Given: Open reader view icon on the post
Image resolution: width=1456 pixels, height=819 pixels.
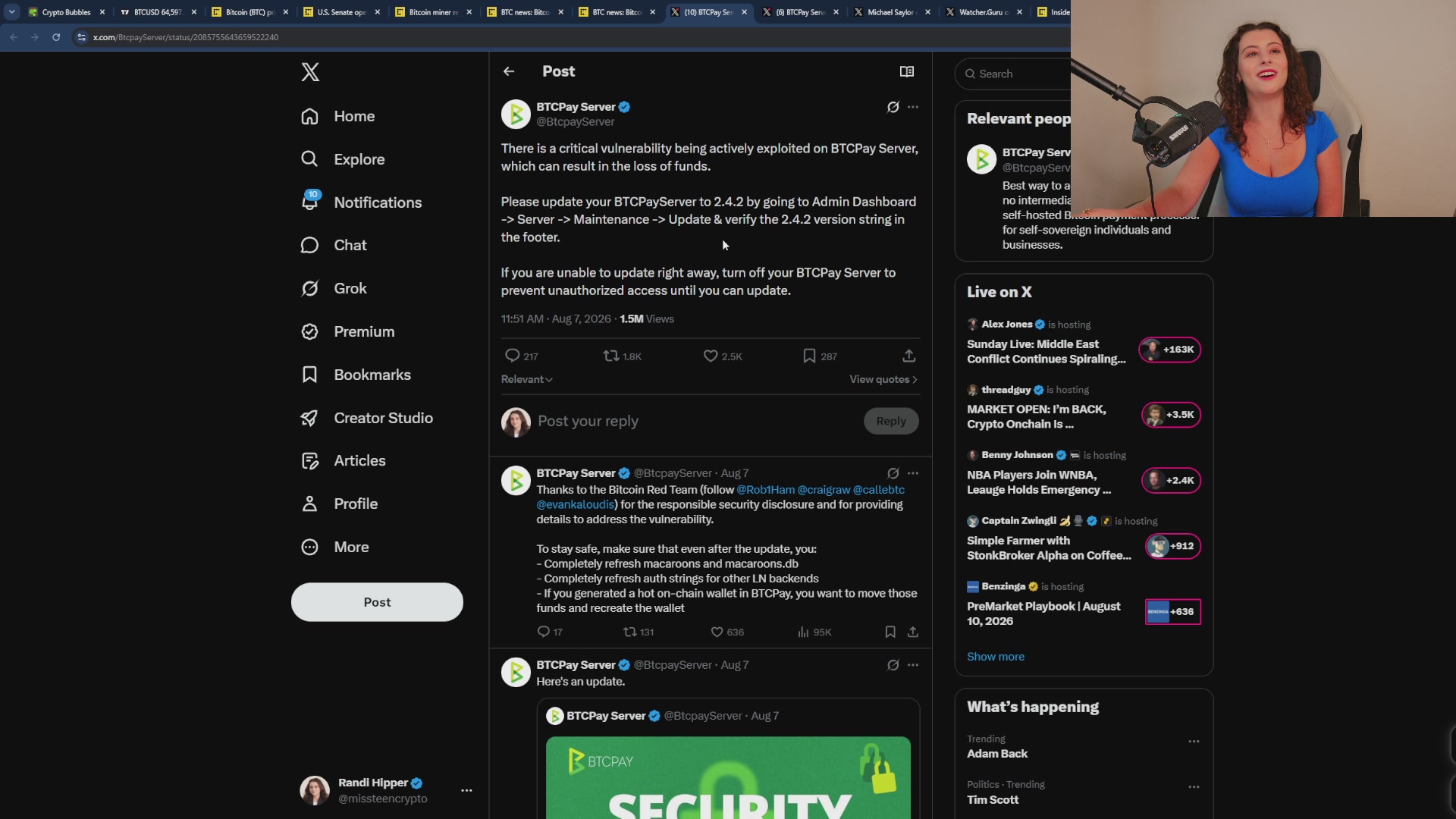Looking at the screenshot, I should (x=906, y=71).
